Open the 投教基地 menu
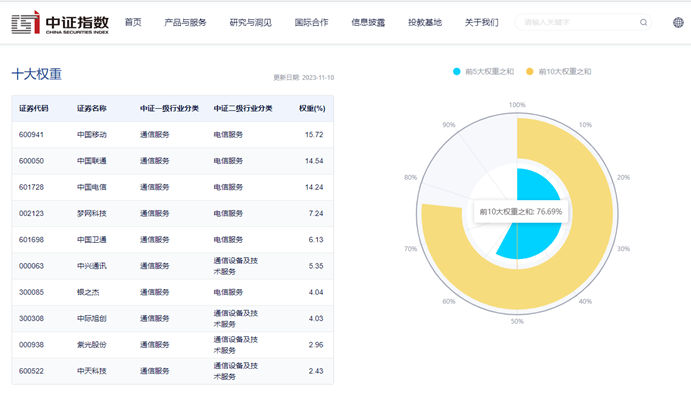Viewport: 691px width, 394px height. tap(425, 22)
